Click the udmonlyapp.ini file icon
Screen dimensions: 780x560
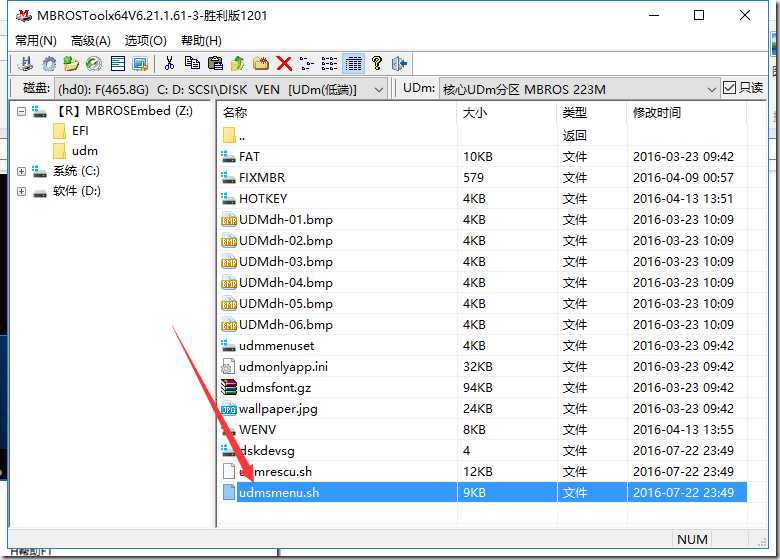[x=228, y=367]
